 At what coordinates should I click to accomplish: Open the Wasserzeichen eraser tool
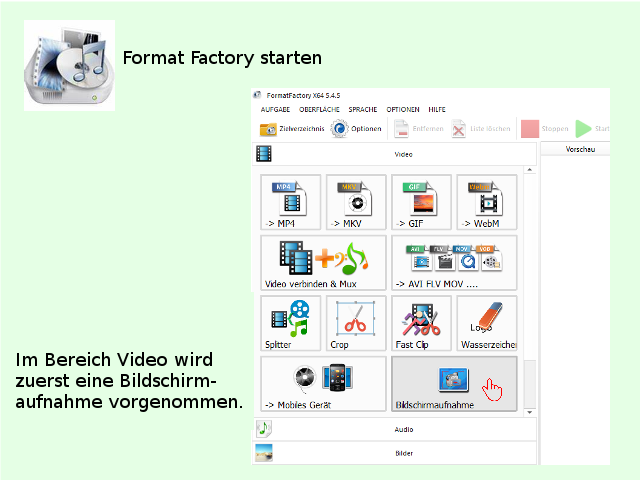click(487, 323)
